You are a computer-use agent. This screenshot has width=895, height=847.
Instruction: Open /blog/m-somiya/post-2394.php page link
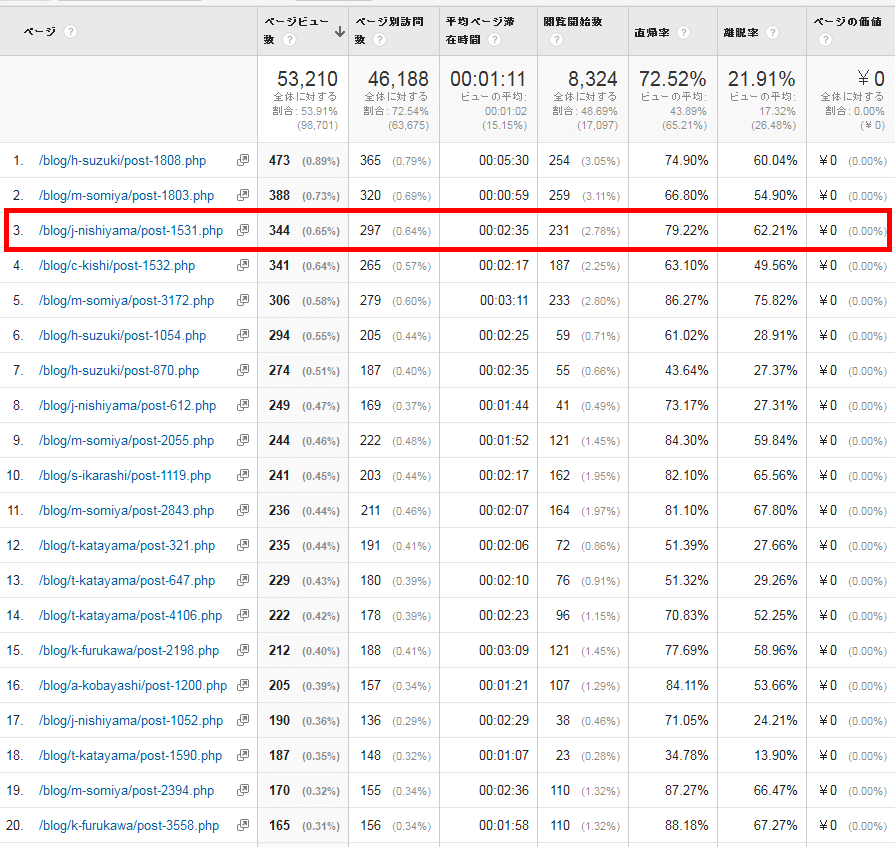tap(126, 790)
